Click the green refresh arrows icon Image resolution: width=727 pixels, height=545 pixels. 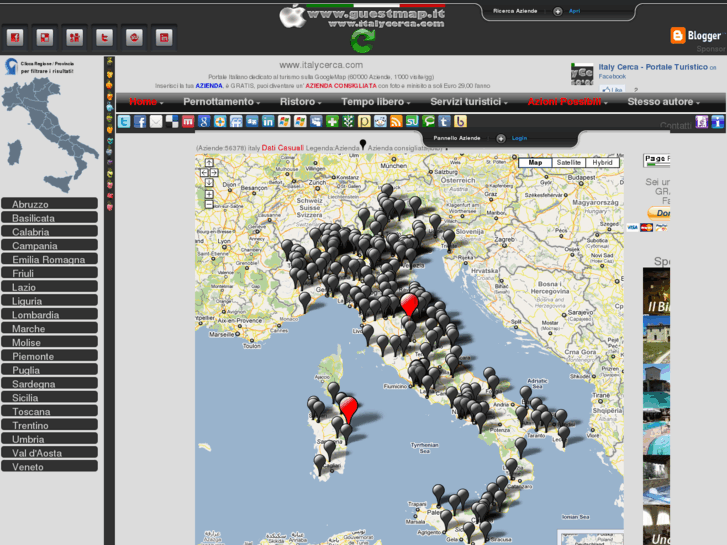362,39
